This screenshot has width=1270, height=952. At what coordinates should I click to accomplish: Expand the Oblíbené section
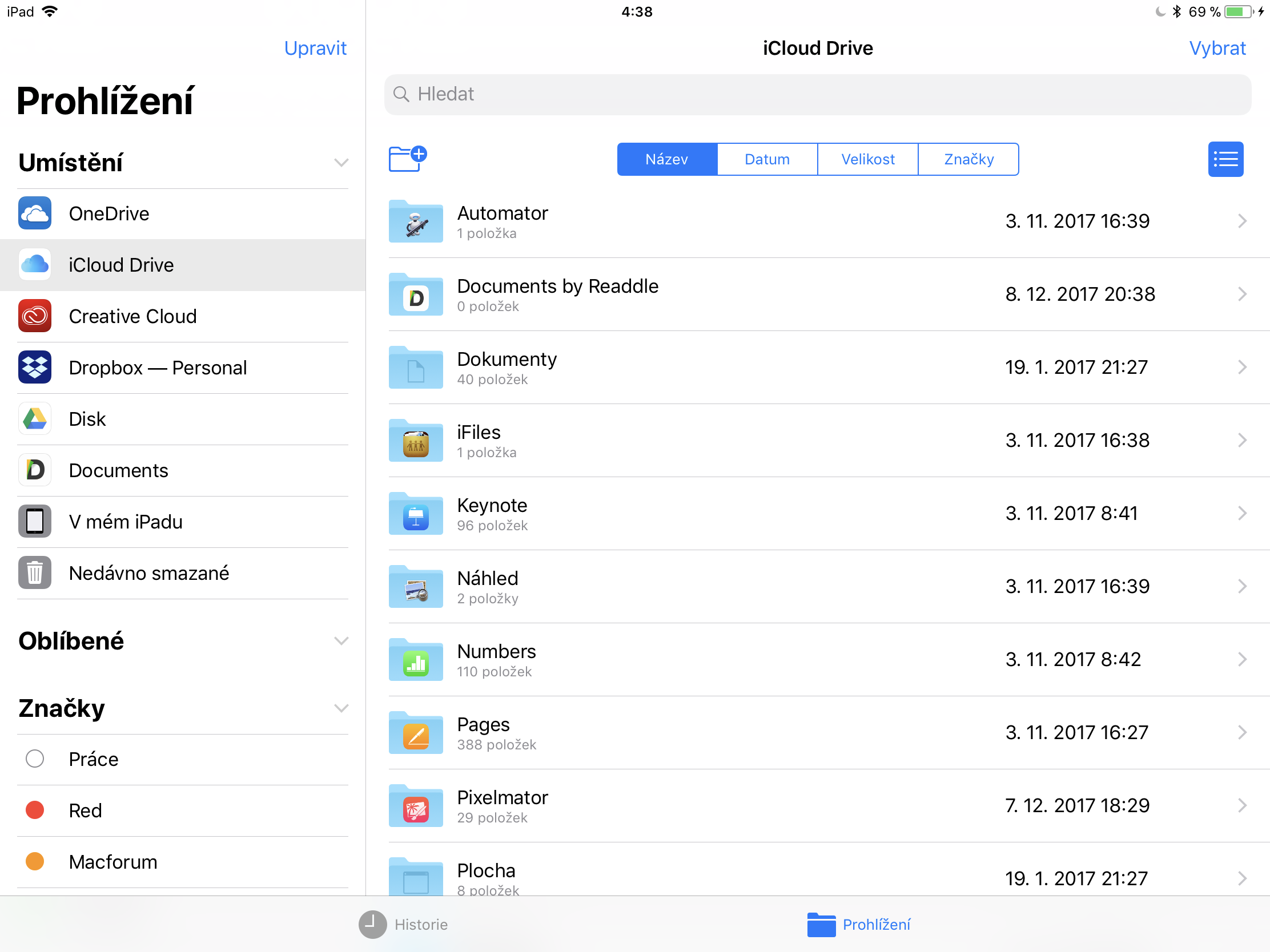(x=341, y=641)
